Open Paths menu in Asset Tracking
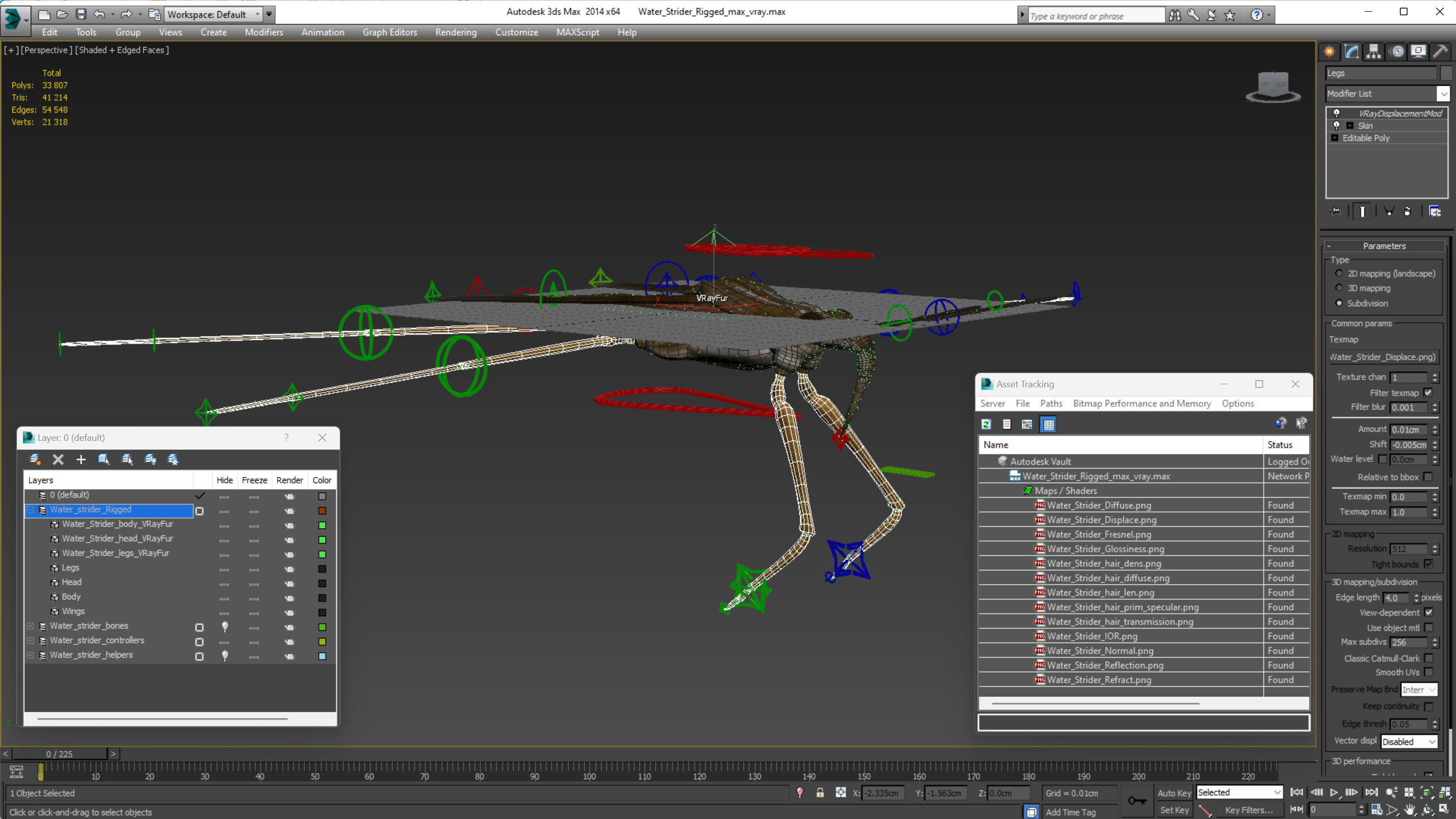 1051,404
